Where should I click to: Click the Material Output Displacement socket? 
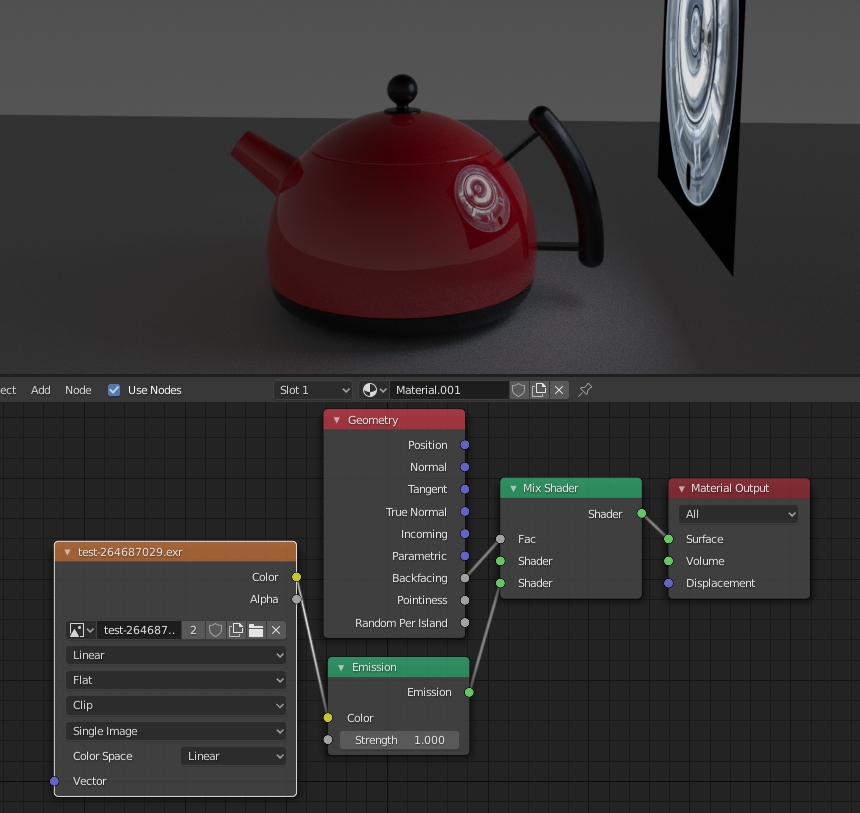tap(668, 583)
